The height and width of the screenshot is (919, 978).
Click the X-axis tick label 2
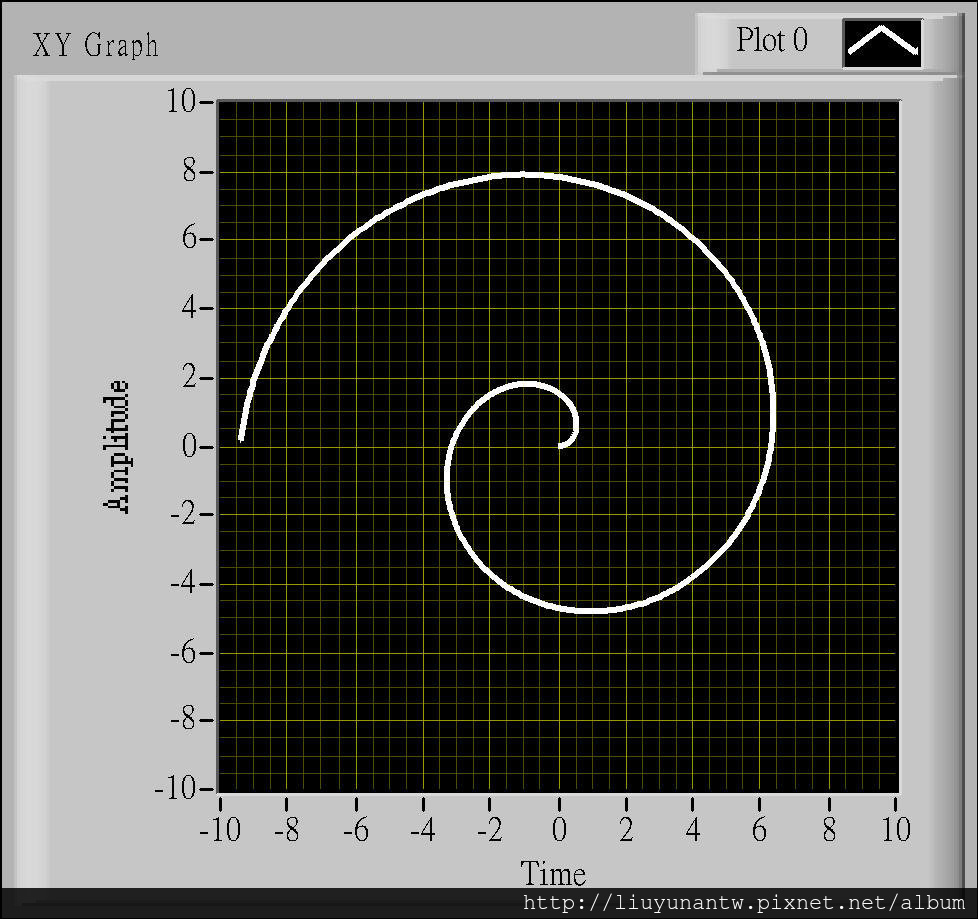tap(626, 829)
